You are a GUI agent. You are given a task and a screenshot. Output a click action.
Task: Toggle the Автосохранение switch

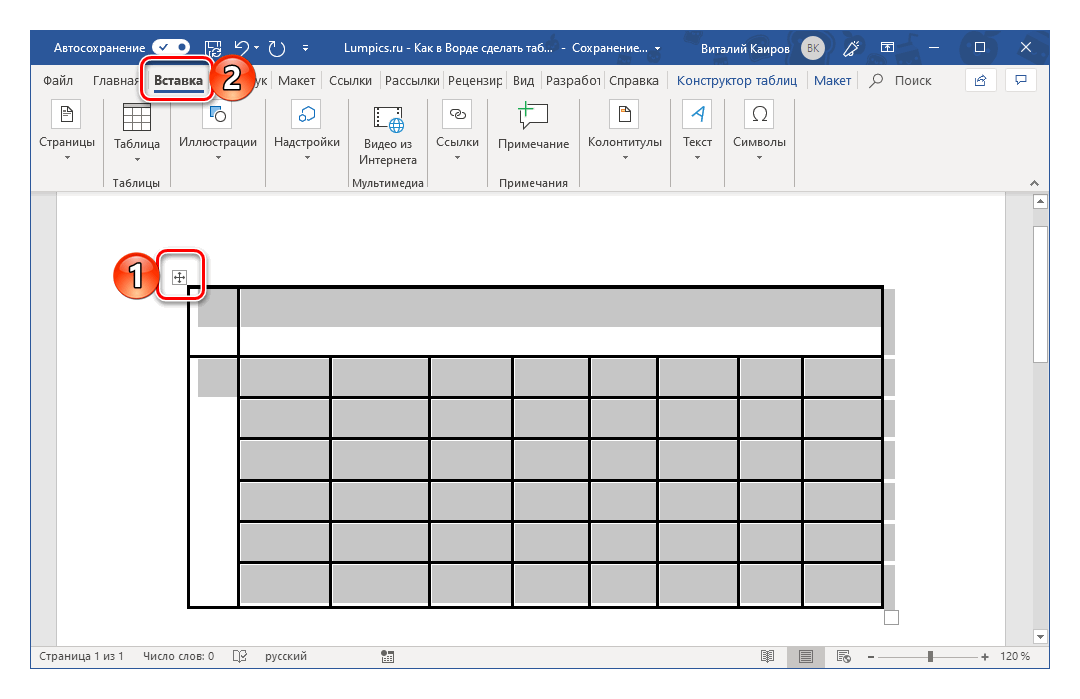(x=171, y=47)
